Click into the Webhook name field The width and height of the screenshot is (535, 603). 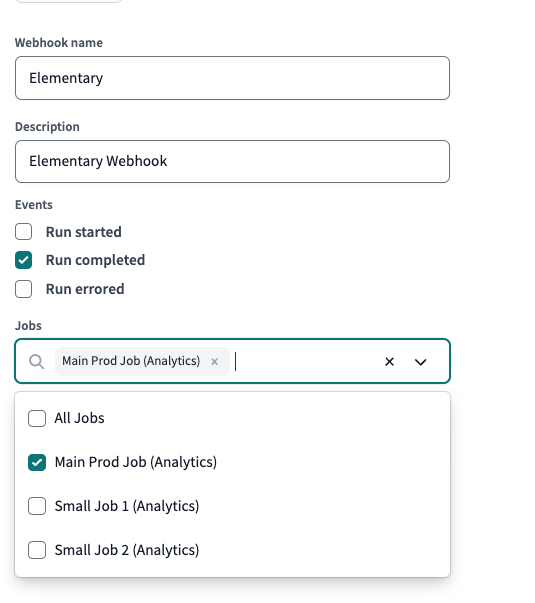(232, 78)
